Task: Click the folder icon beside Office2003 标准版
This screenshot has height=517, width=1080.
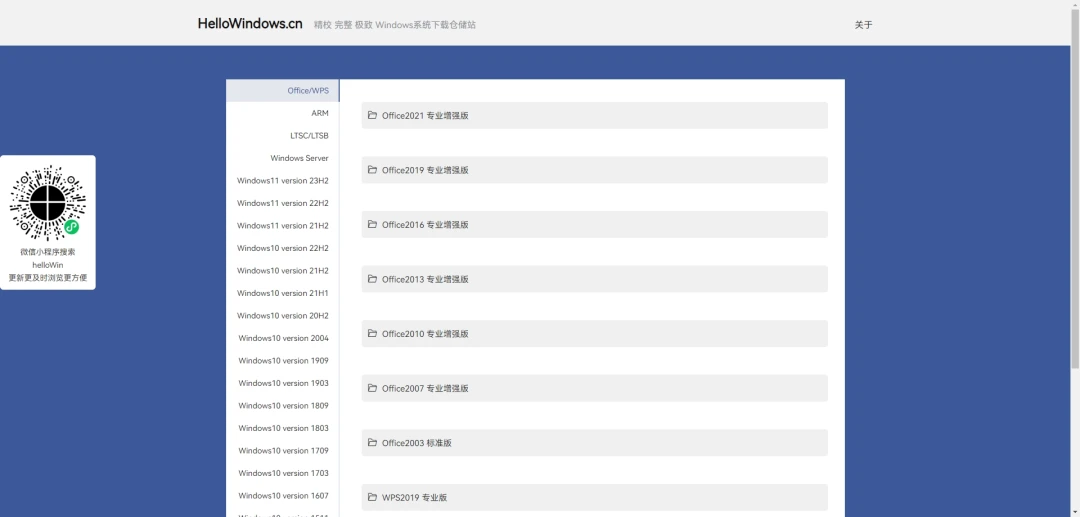Action: [x=373, y=443]
